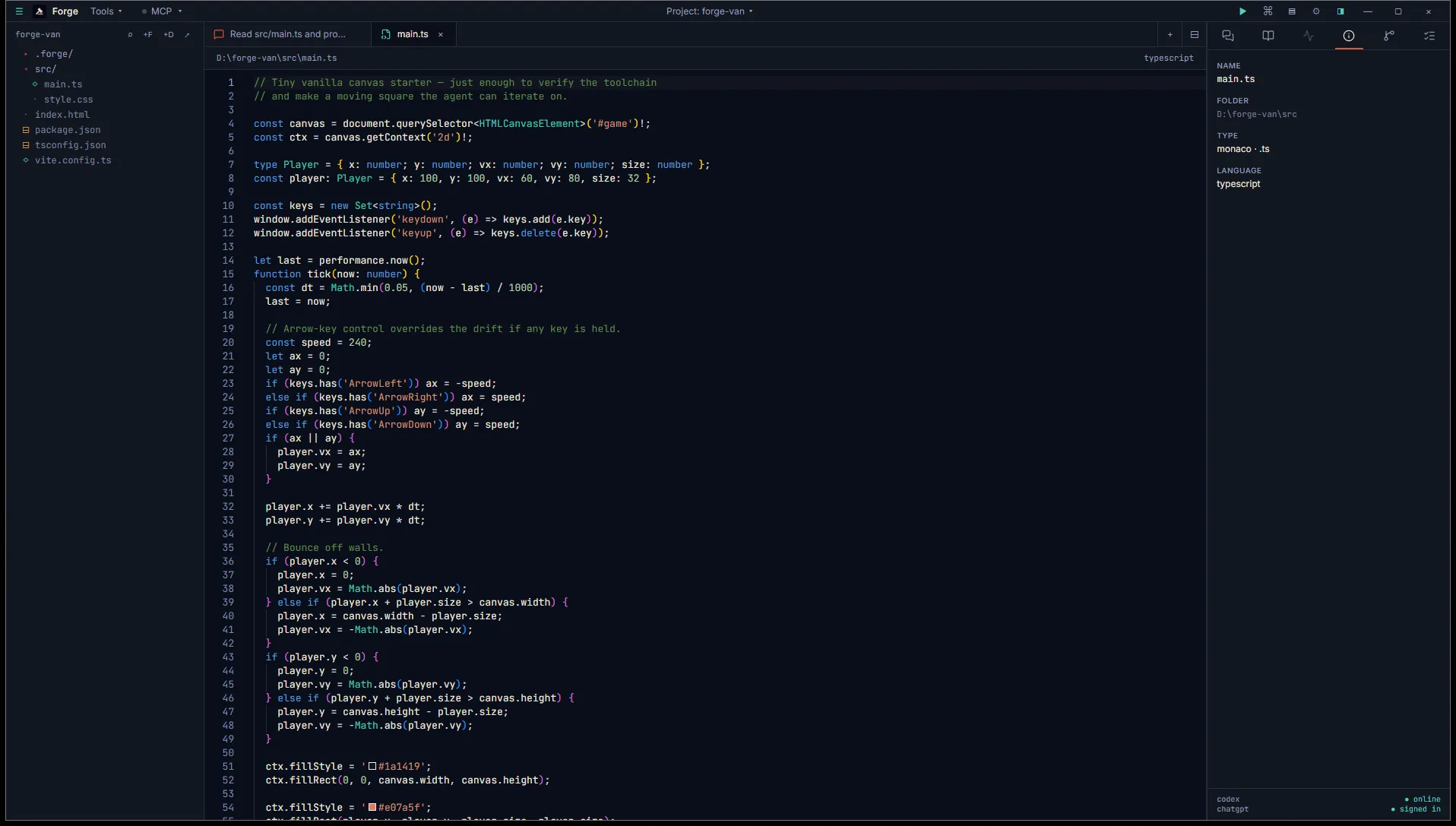Click line number 15 in the gutter
1456x826 pixels.
228,274
